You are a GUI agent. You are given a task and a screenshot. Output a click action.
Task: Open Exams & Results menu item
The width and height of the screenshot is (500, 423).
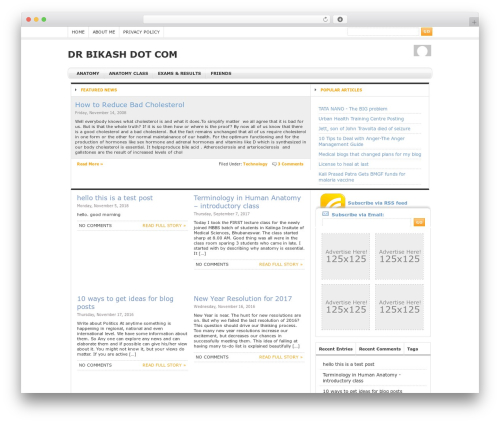(x=179, y=73)
